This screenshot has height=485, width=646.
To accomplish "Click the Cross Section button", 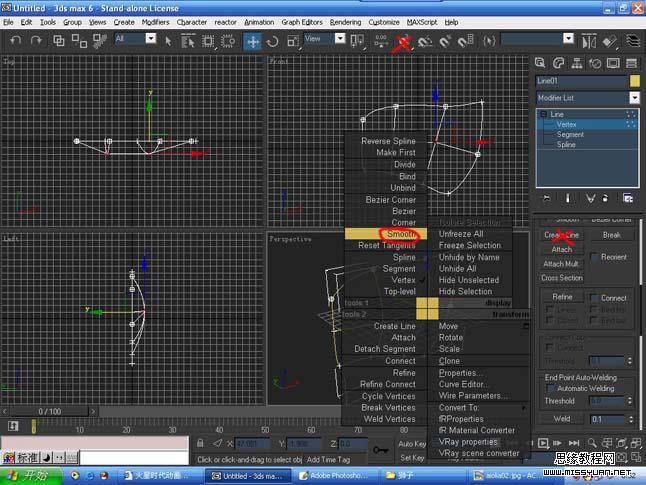I will click(562, 278).
